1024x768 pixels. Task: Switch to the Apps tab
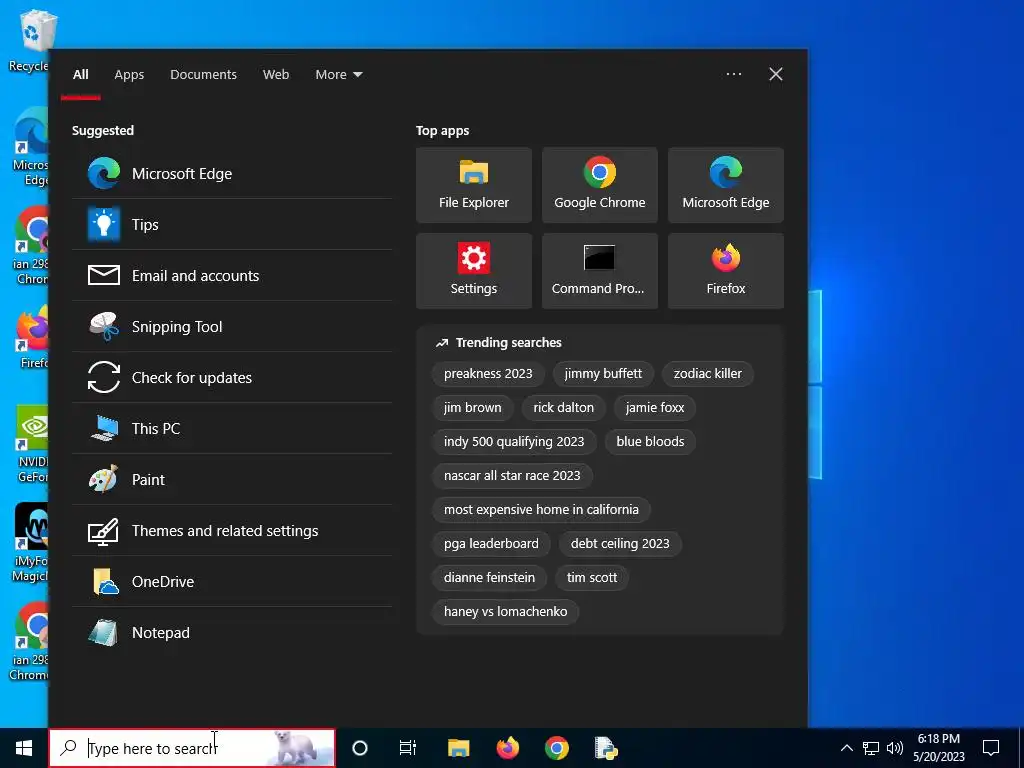129,74
